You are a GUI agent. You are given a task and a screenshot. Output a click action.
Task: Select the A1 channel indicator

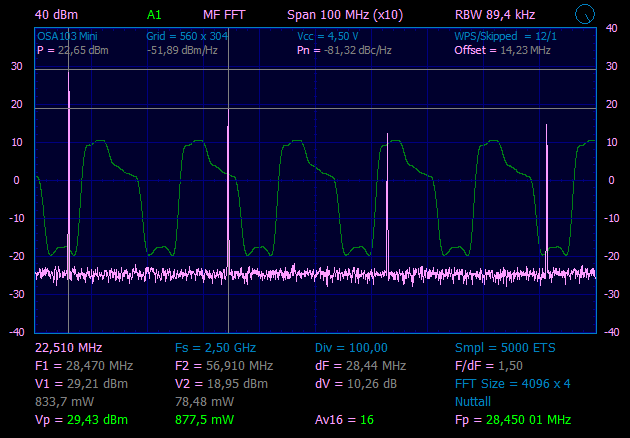pos(153,15)
